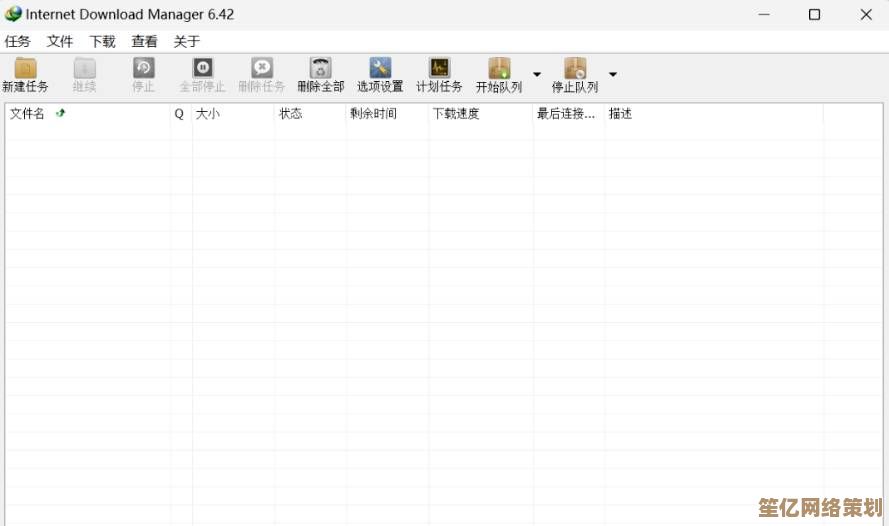Open the 计划任务 (Scheduler) icon
This screenshot has height=526, width=889.
[439, 70]
